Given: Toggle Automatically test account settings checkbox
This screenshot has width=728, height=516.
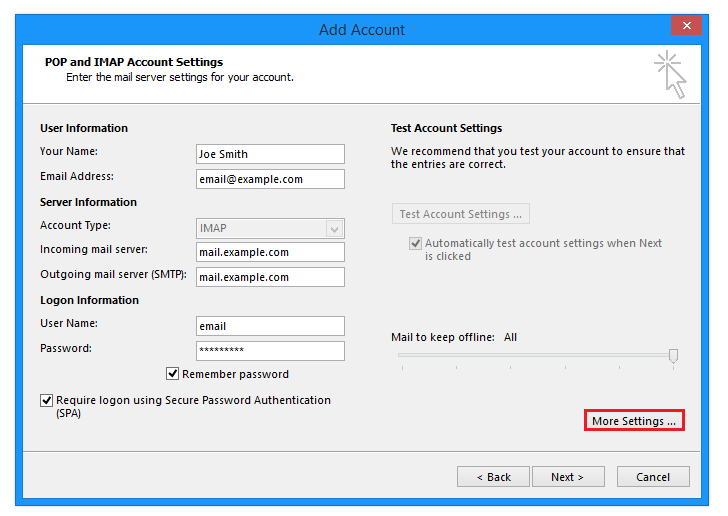Looking at the screenshot, I should pyautogui.click(x=415, y=243).
